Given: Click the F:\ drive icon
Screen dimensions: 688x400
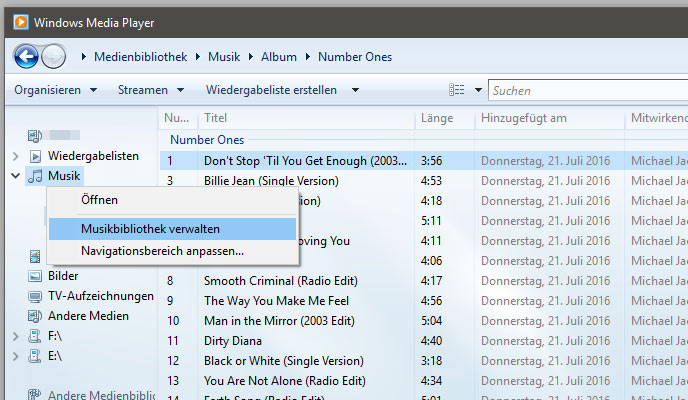Looking at the screenshot, I should (x=35, y=336).
